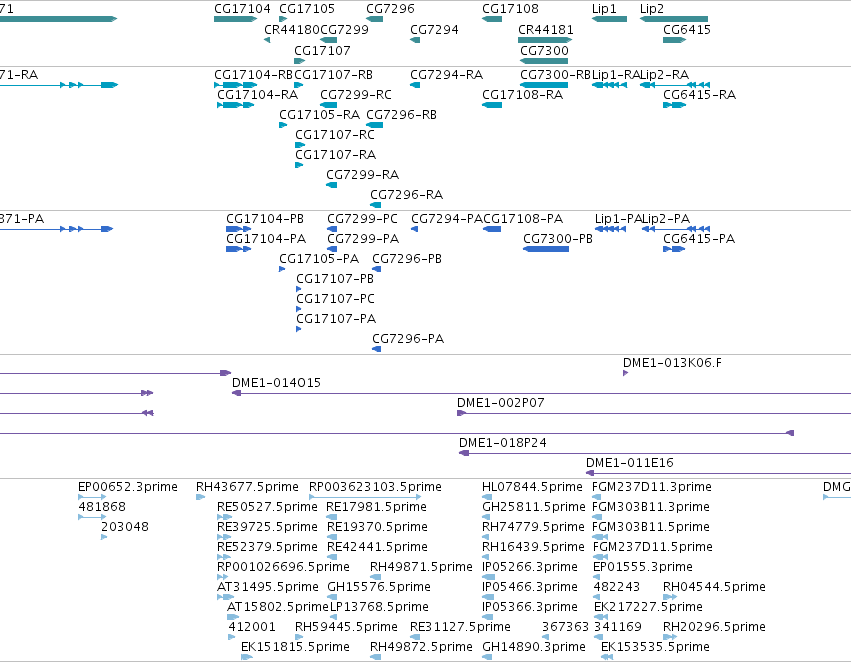Click transcript CG17105-RA
This screenshot has width=851, height=662.
[283, 125]
